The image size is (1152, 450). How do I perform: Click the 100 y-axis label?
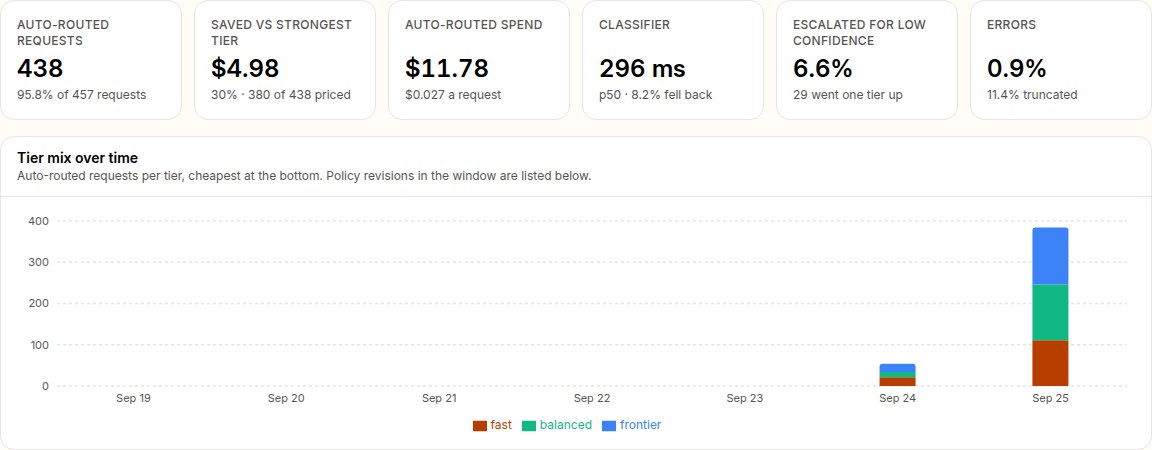click(39, 345)
